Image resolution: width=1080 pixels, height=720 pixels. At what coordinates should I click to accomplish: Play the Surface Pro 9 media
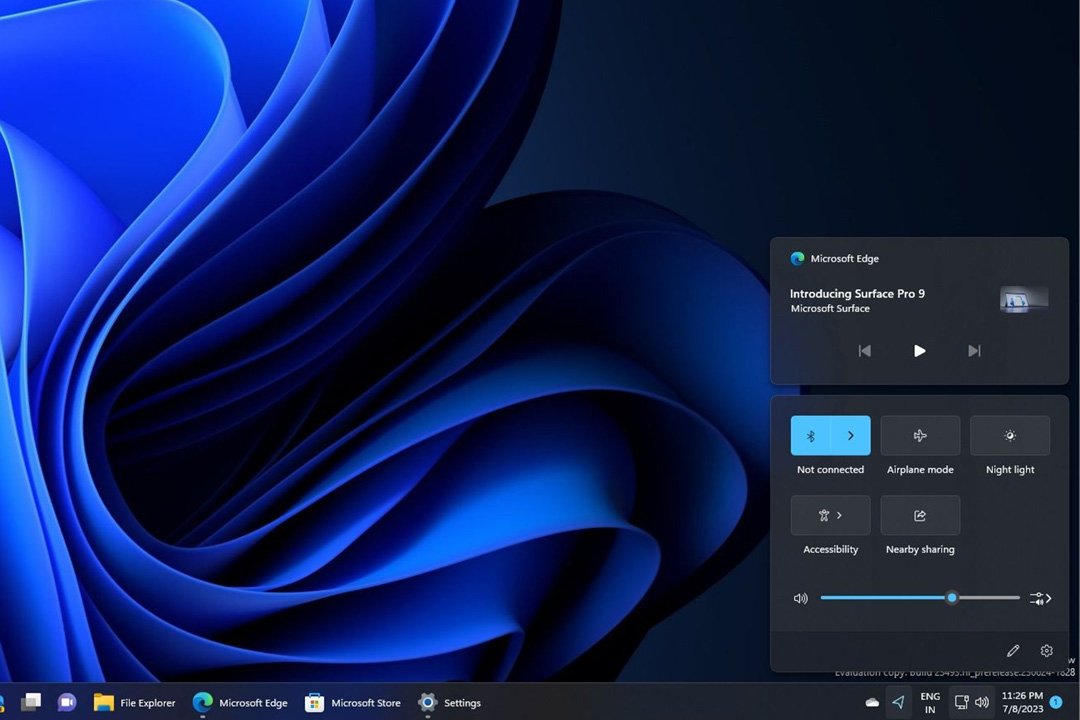click(920, 351)
